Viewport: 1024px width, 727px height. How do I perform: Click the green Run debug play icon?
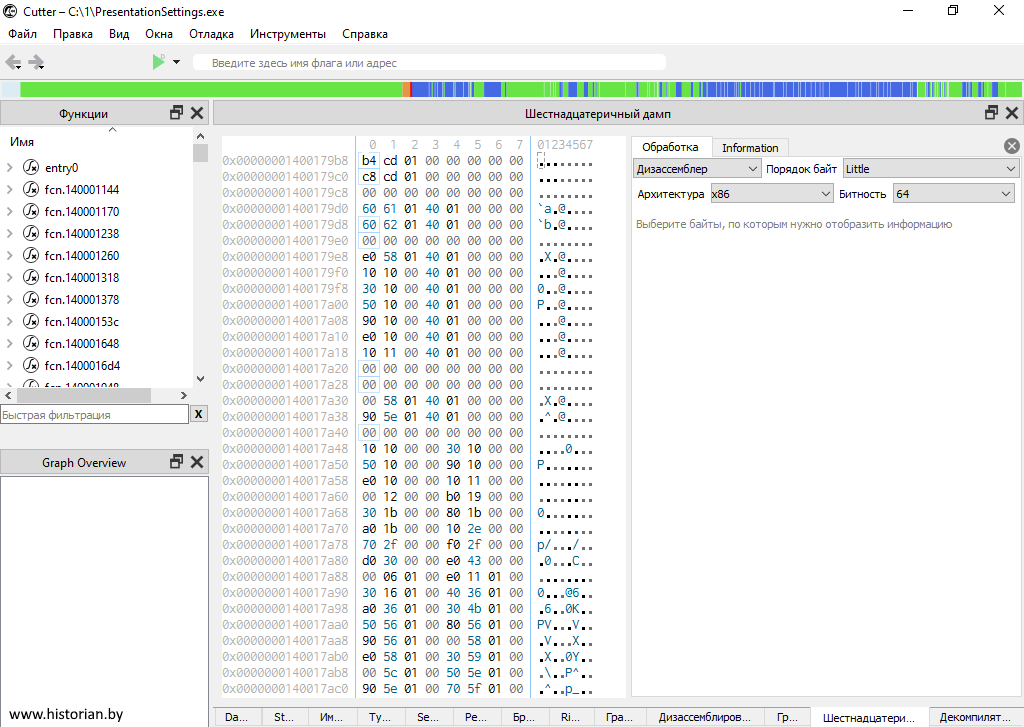[158, 62]
